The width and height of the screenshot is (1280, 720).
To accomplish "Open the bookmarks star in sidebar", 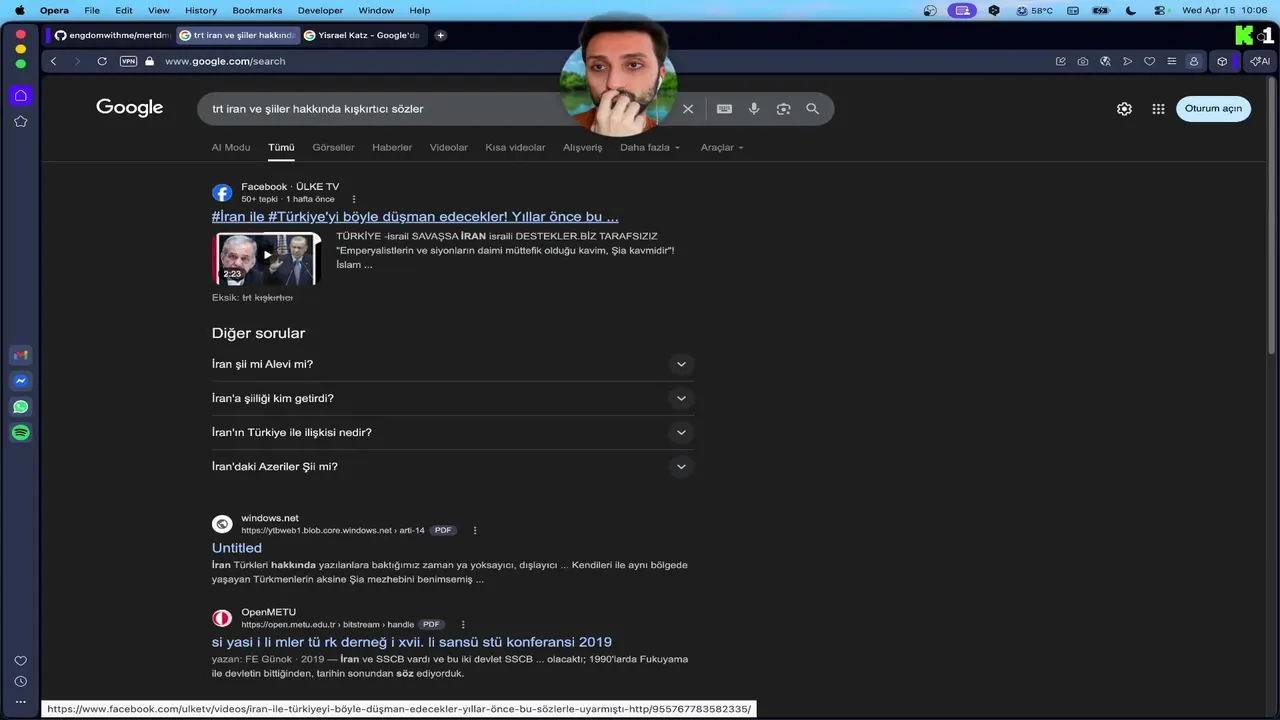I will pyautogui.click(x=20, y=122).
